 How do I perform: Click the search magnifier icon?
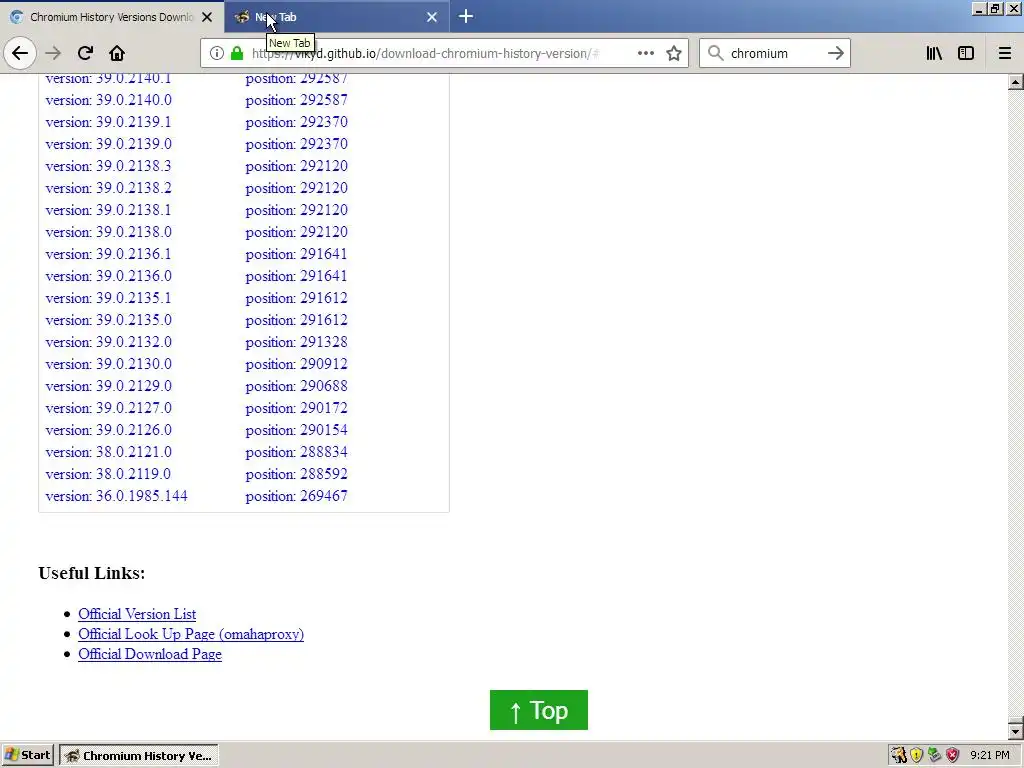[716, 53]
